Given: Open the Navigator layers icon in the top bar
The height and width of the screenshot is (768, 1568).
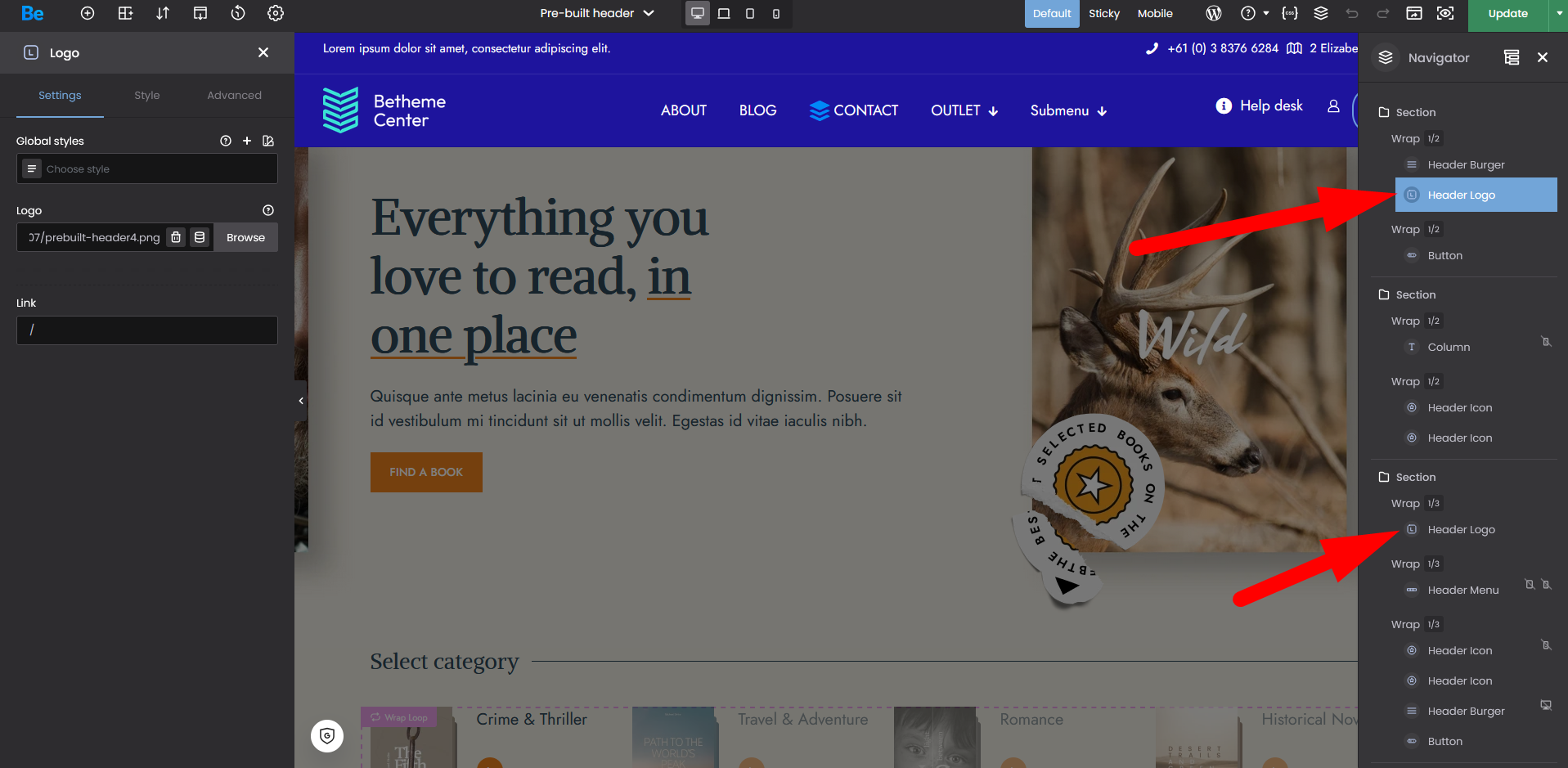Looking at the screenshot, I should [x=1321, y=13].
